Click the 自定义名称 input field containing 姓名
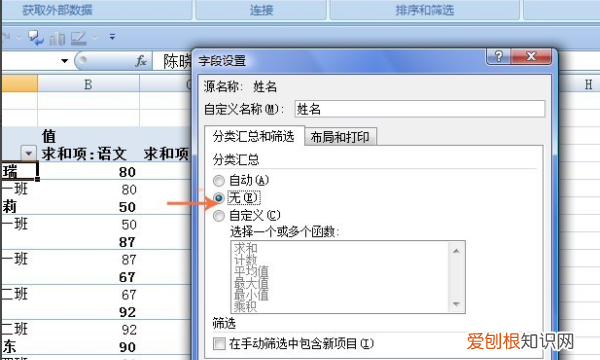Screen dimensions: 600x360 coord(420,109)
